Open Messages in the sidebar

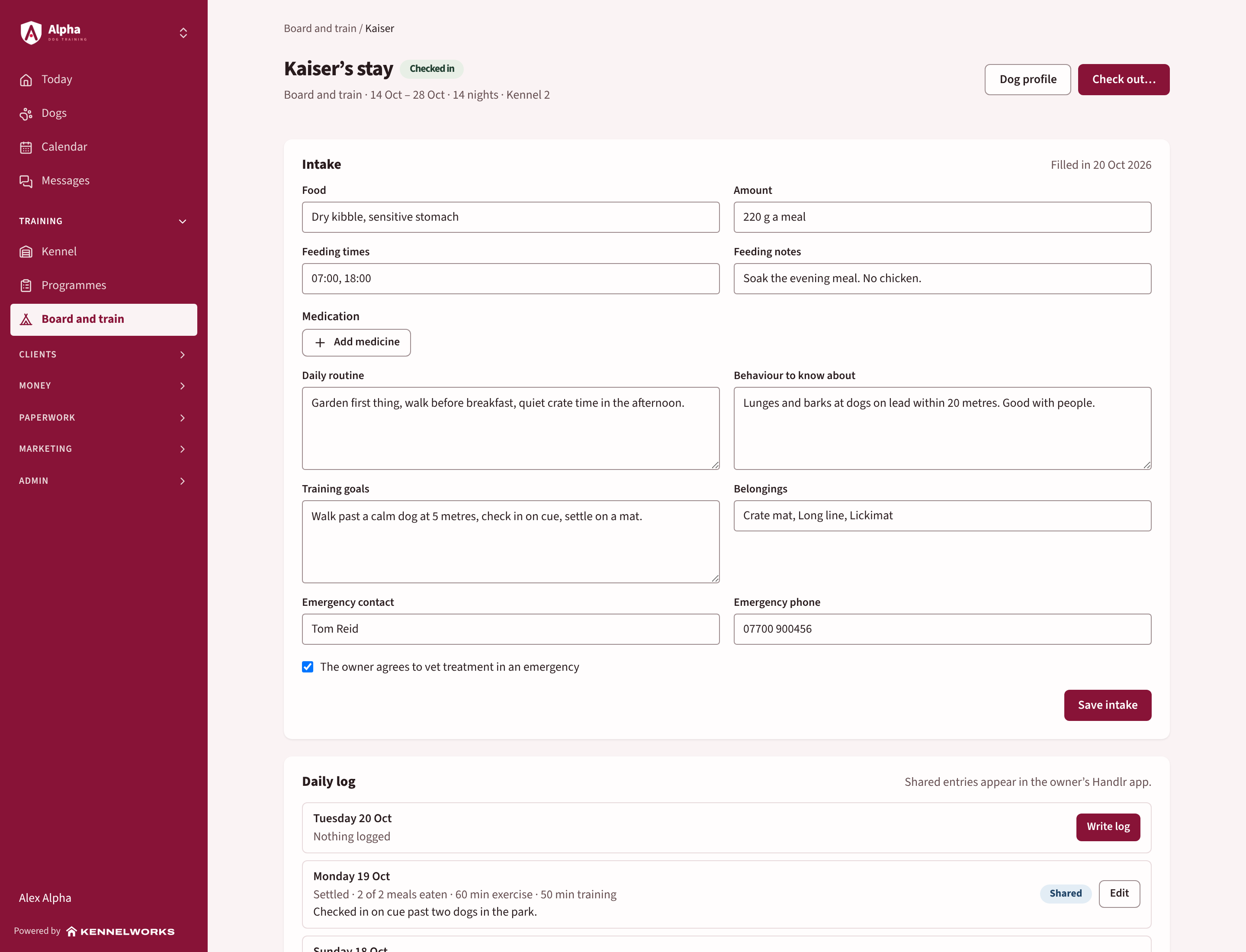[104, 181]
